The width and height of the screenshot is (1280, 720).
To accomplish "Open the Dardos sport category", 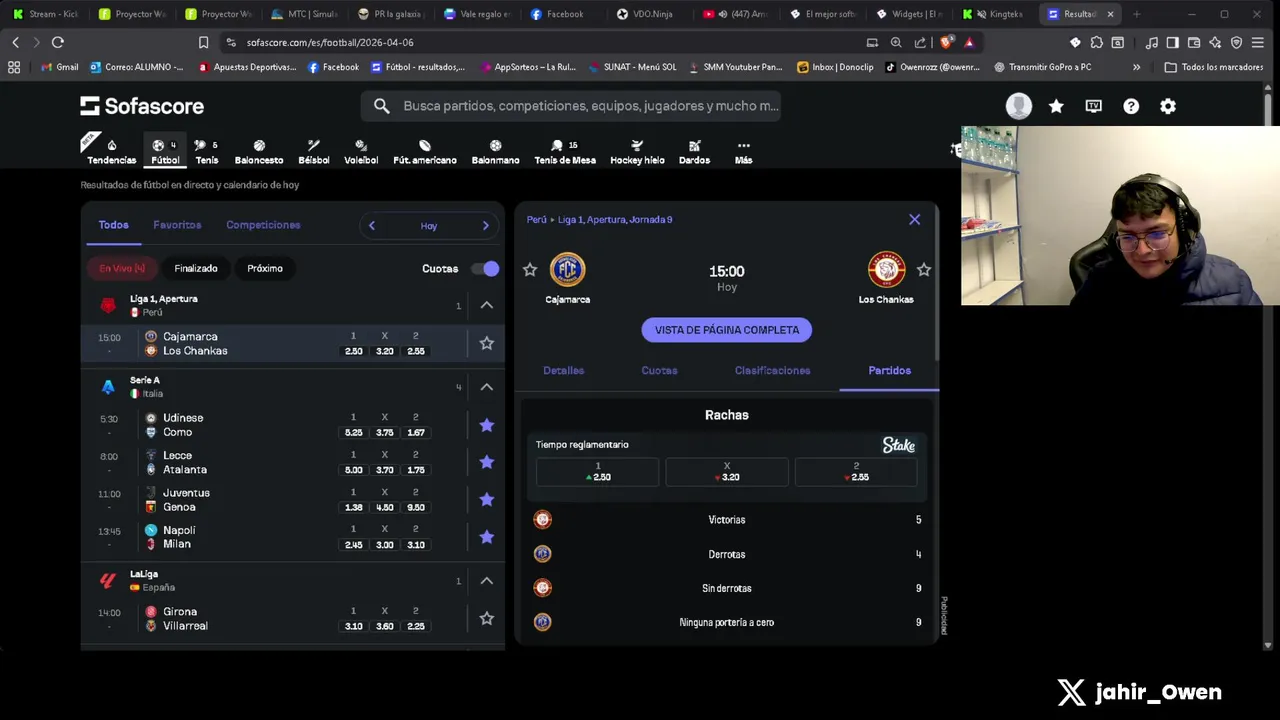I will 694,152.
